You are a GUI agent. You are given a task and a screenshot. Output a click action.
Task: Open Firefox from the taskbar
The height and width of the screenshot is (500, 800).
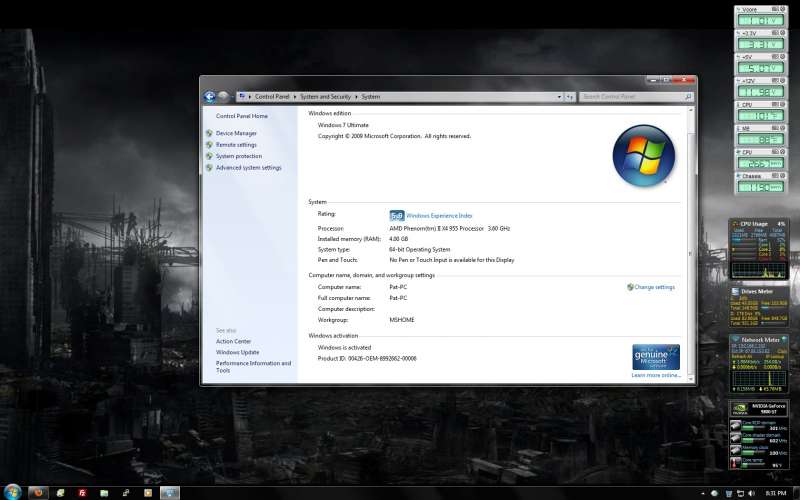pos(40,493)
